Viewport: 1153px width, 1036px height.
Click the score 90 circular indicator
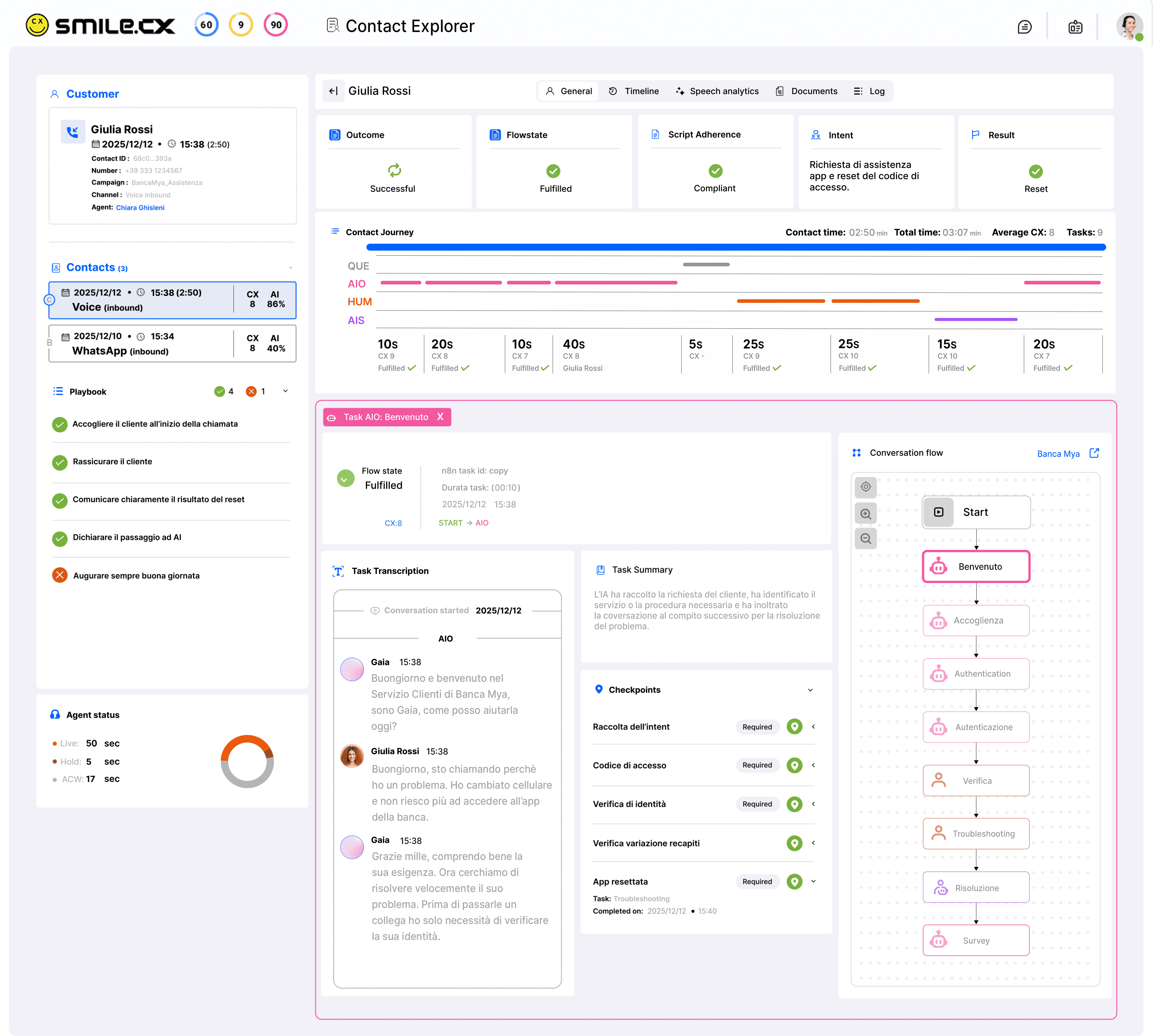[x=276, y=25]
